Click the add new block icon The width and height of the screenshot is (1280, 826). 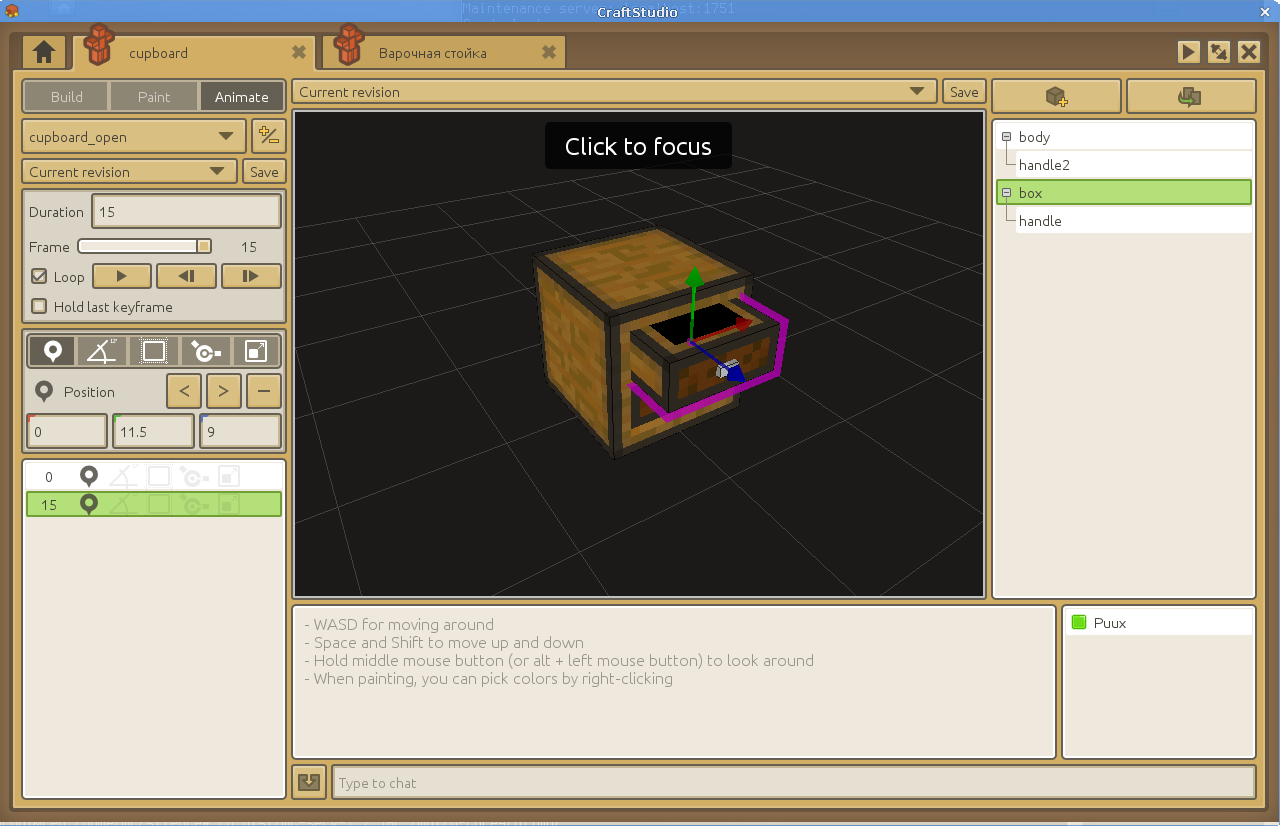click(x=1056, y=97)
